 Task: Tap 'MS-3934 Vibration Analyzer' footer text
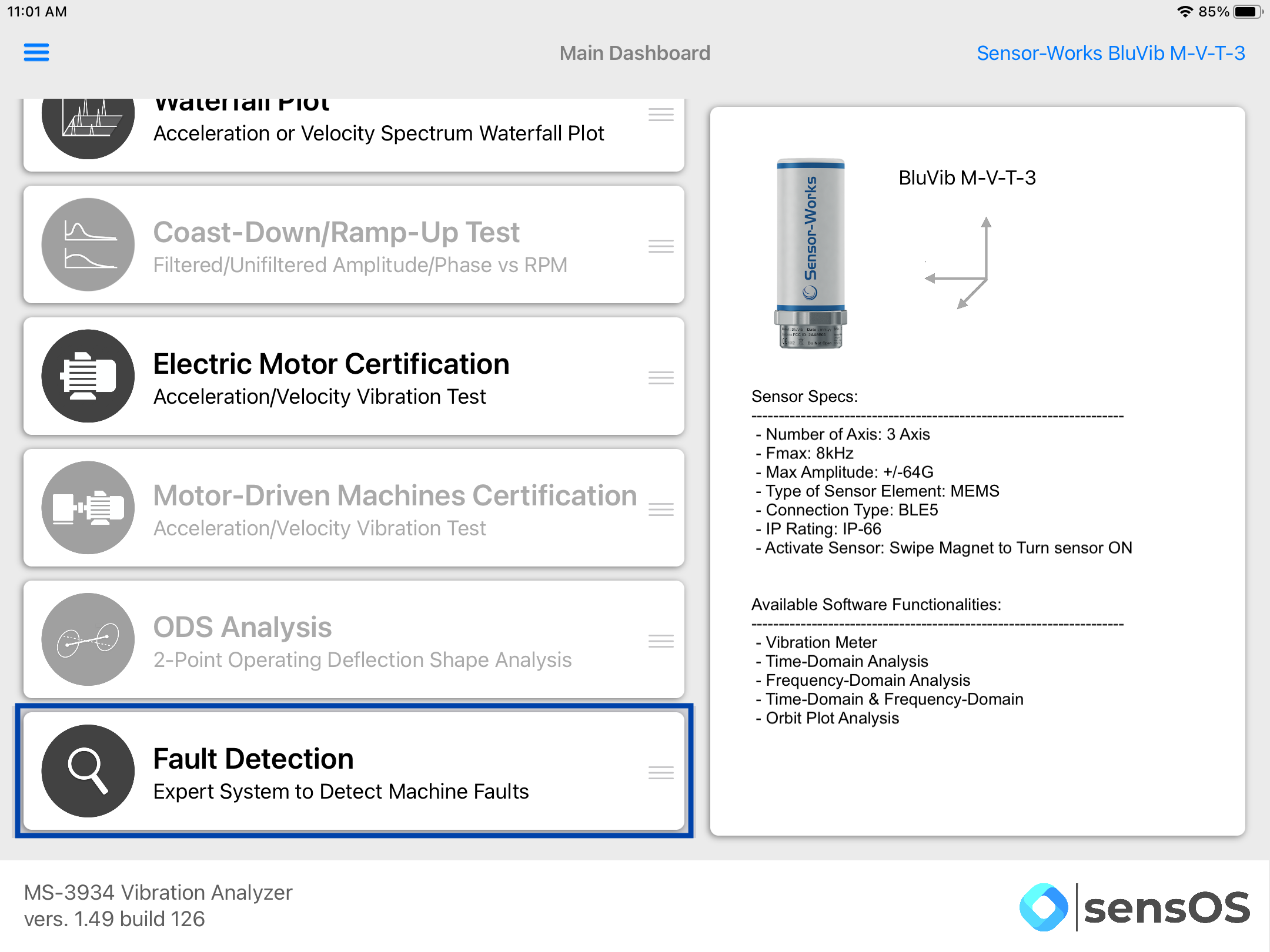pos(158,892)
